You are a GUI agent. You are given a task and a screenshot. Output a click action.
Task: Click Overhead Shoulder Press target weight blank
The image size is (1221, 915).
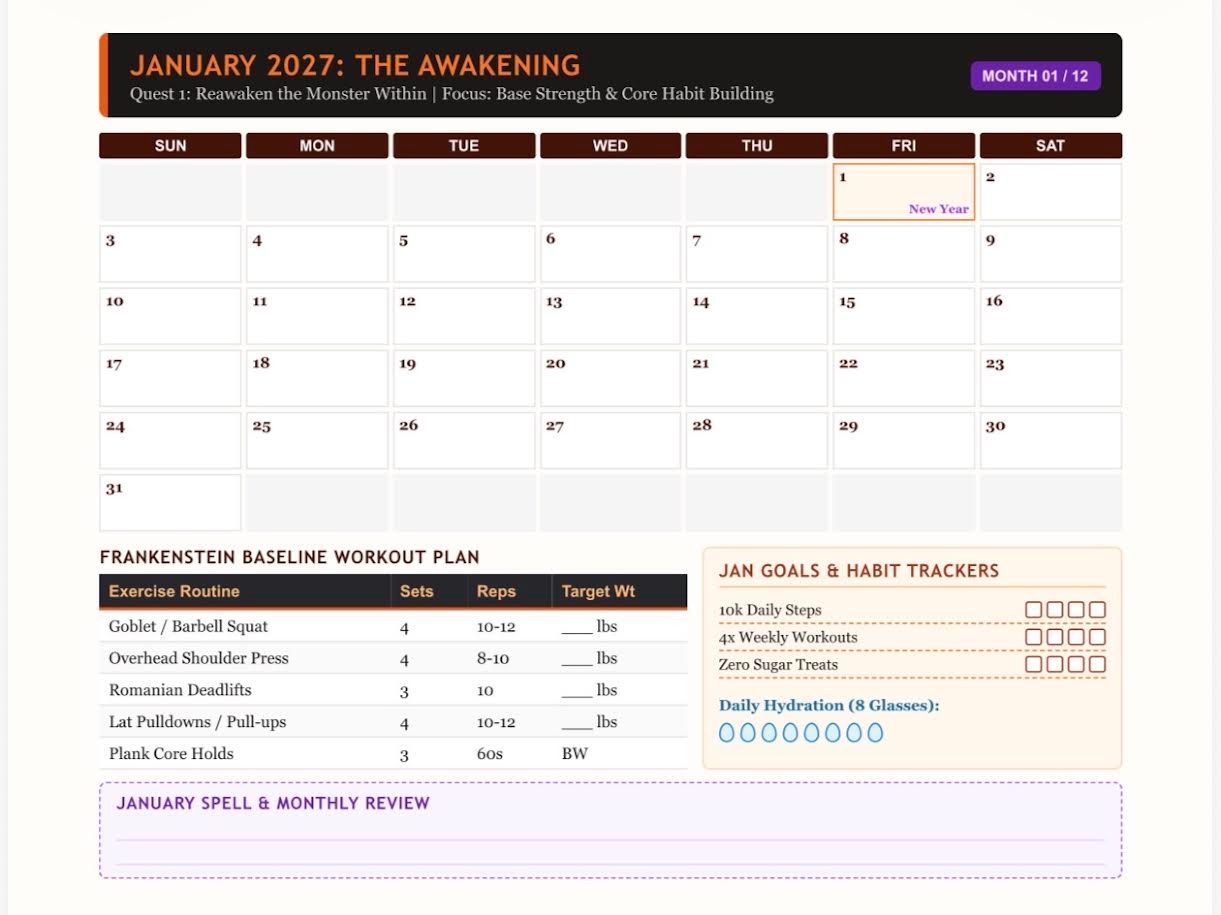(577, 661)
